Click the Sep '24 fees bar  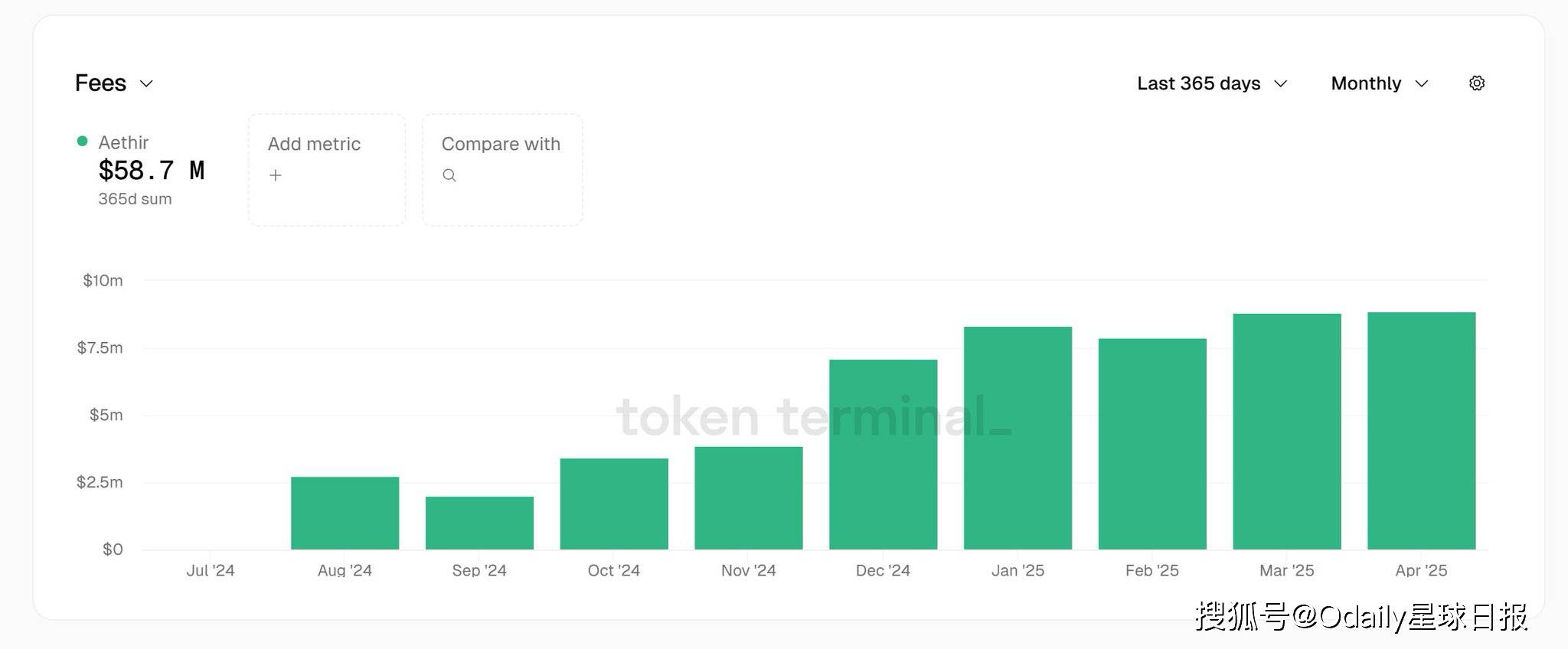point(479,523)
